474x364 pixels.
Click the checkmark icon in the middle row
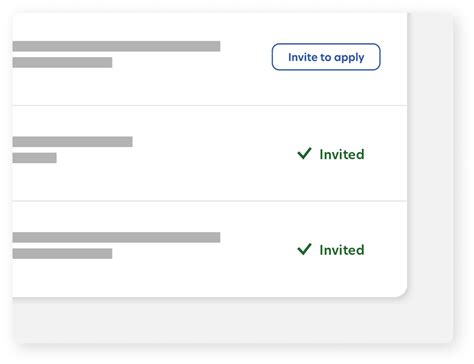[304, 153]
